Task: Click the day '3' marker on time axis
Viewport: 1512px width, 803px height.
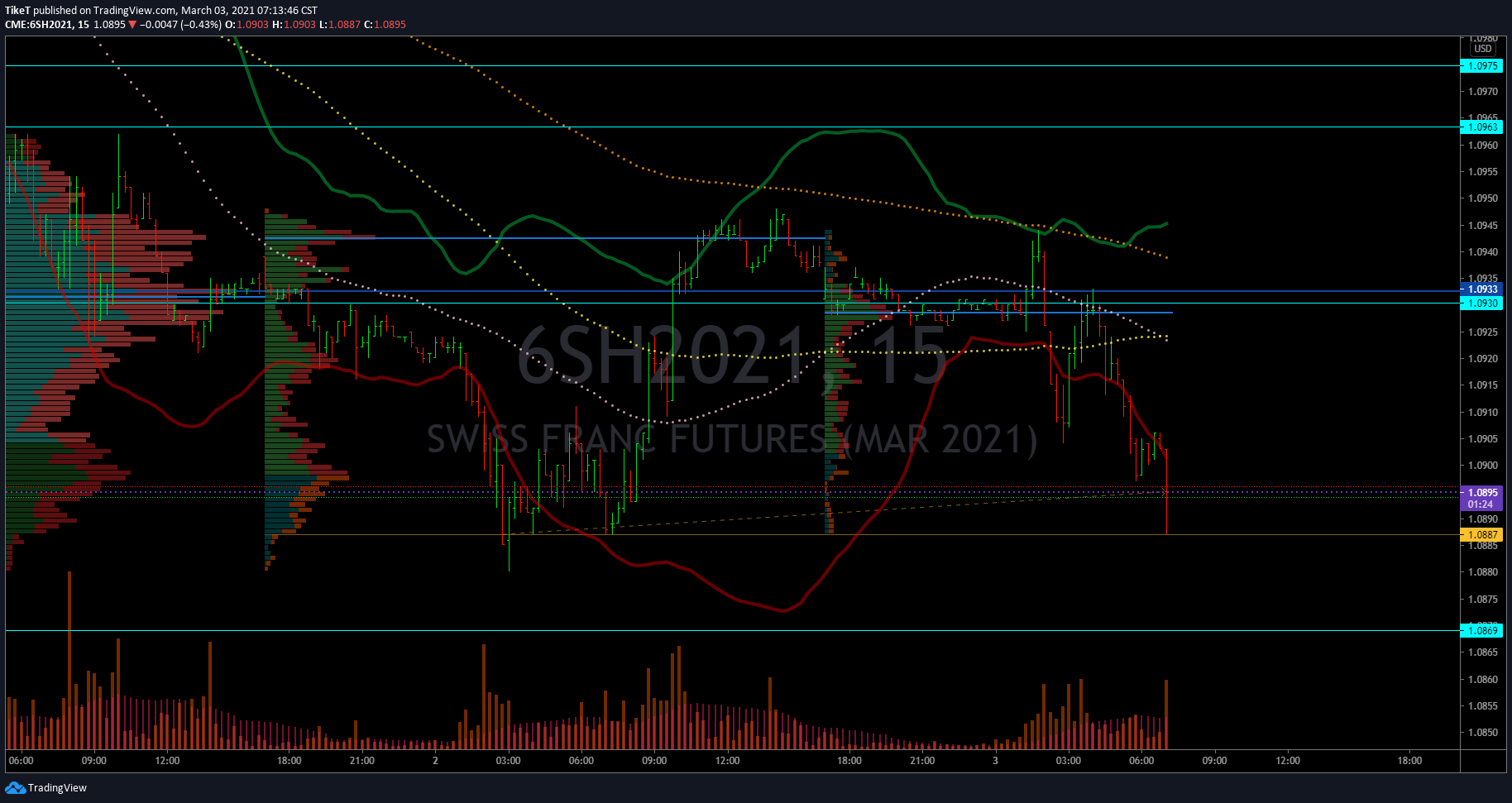Action: [995, 761]
